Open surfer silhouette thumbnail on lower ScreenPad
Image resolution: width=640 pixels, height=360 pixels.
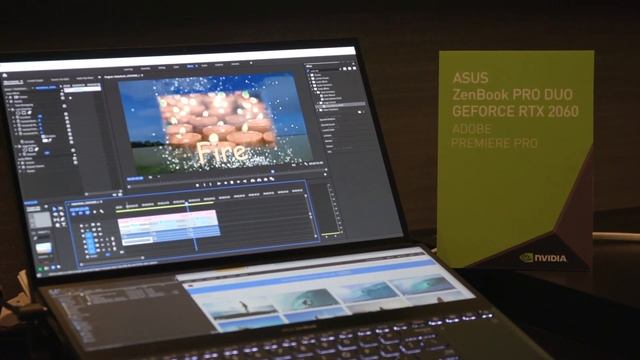tap(245, 306)
